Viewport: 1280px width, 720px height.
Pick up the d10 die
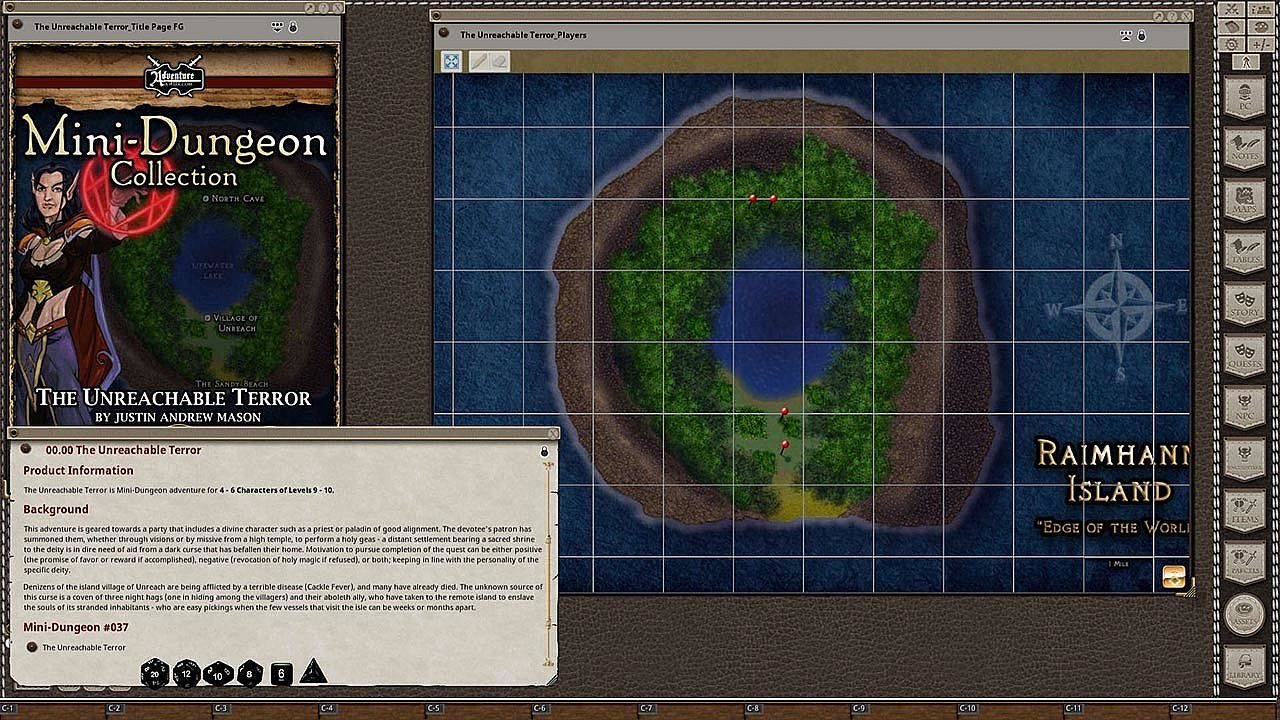coord(218,673)
